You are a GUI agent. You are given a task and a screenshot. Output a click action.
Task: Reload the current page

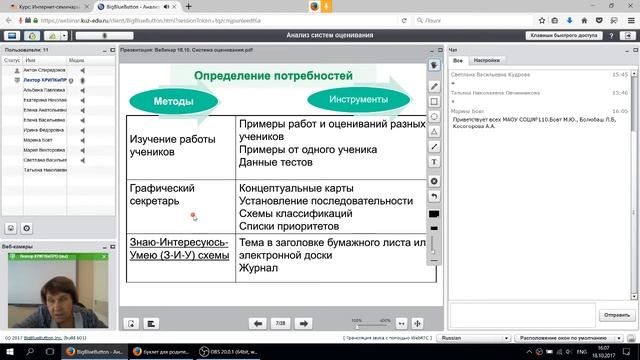[404, 20]
